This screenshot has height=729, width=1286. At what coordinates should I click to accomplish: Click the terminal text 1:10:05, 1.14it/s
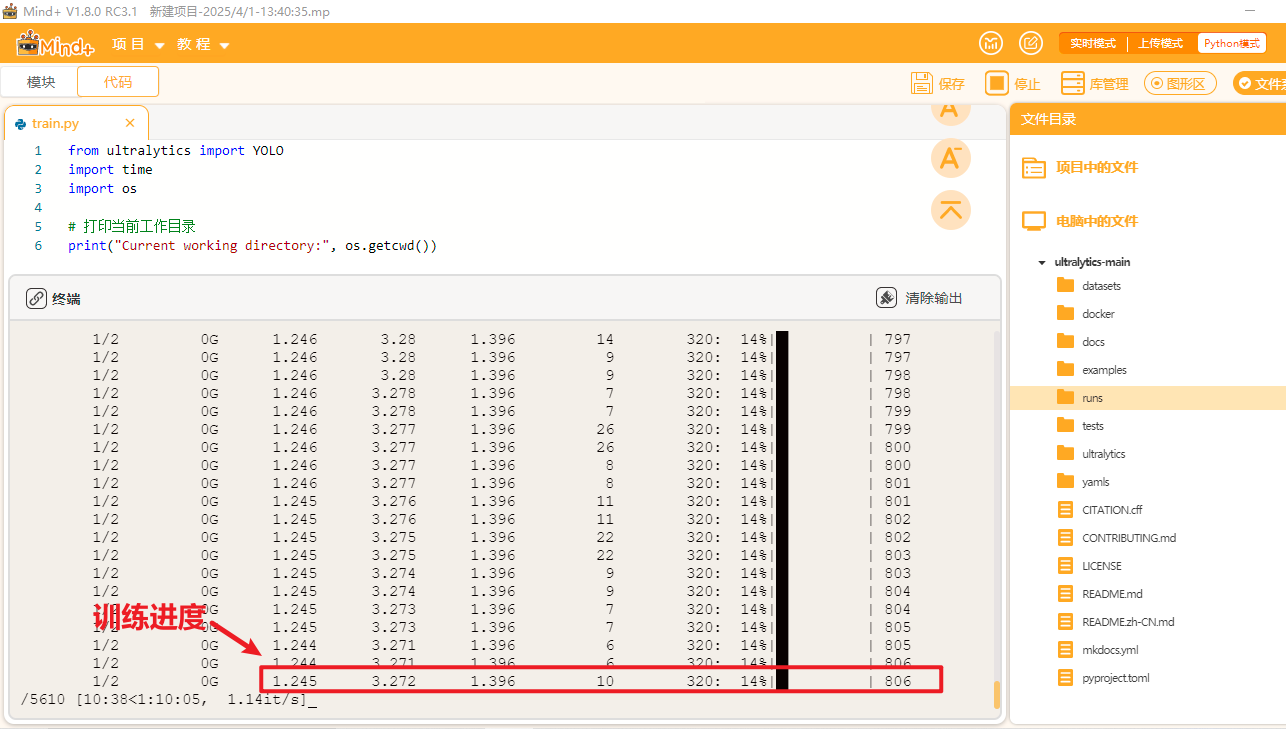point(221,699)
